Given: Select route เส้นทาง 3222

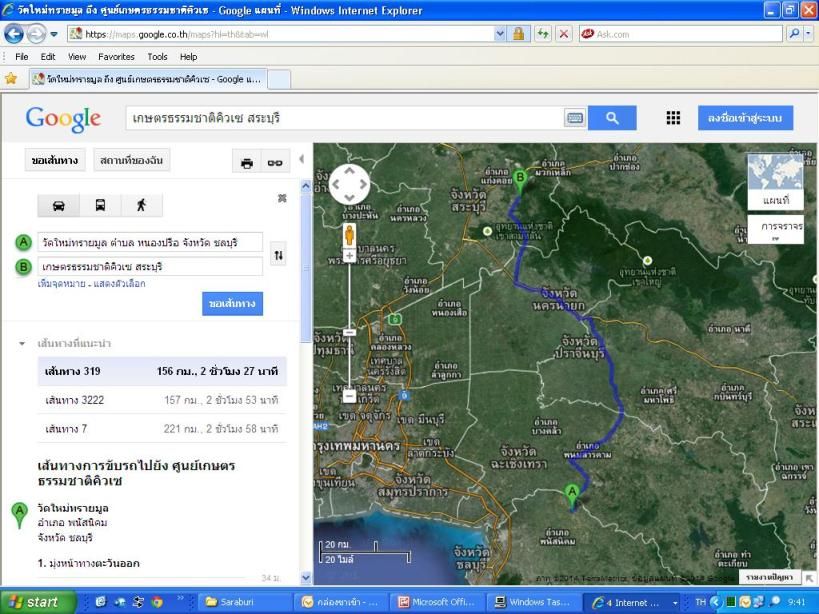Looking at the screenshot, I should click(x=162, y=400).
